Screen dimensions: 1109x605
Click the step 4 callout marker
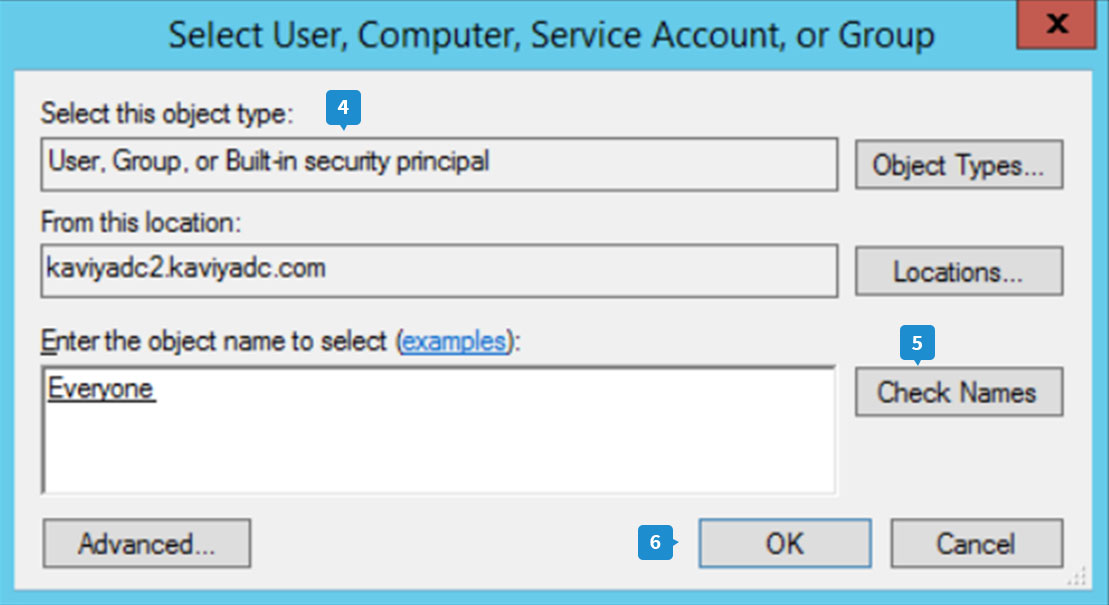343,108
